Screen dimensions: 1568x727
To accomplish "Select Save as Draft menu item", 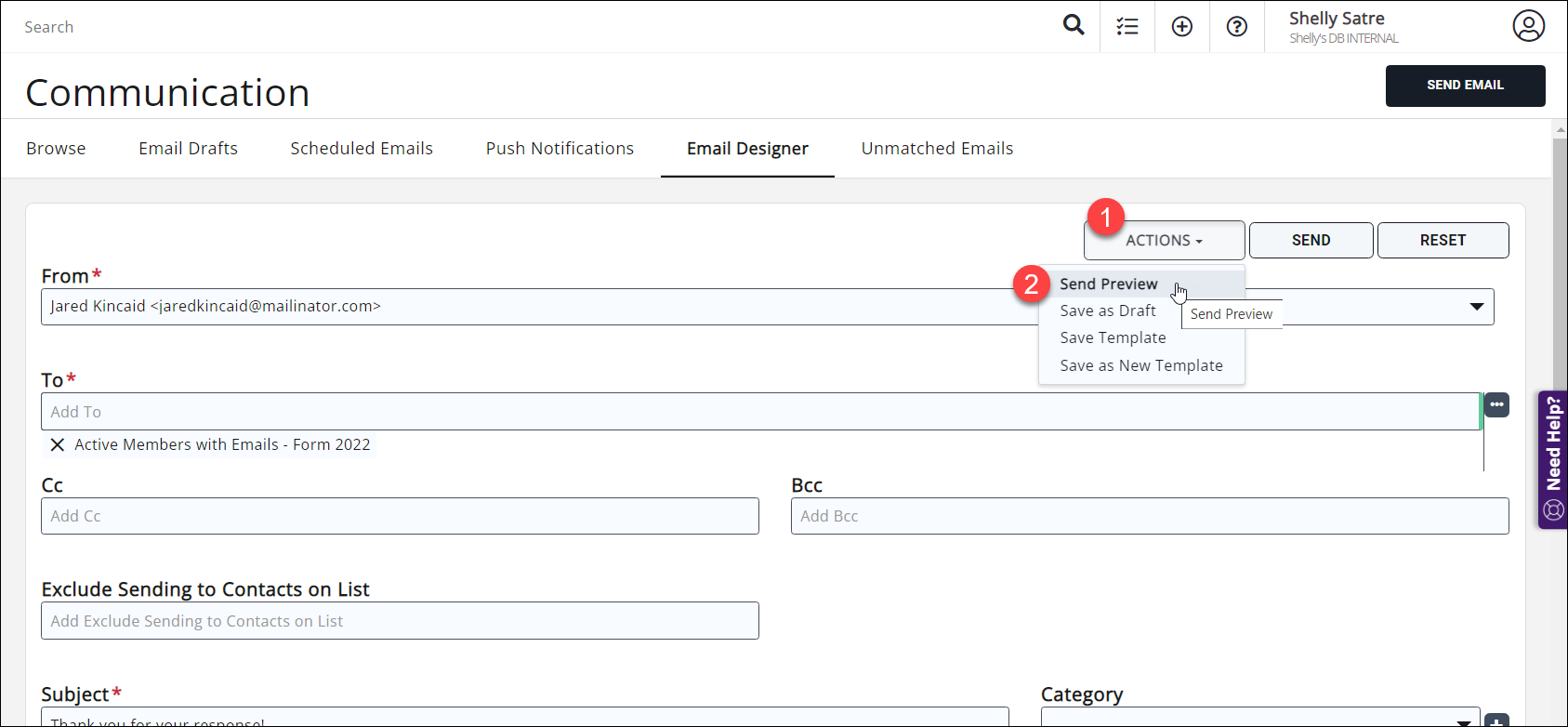I will coord(1108,311).
